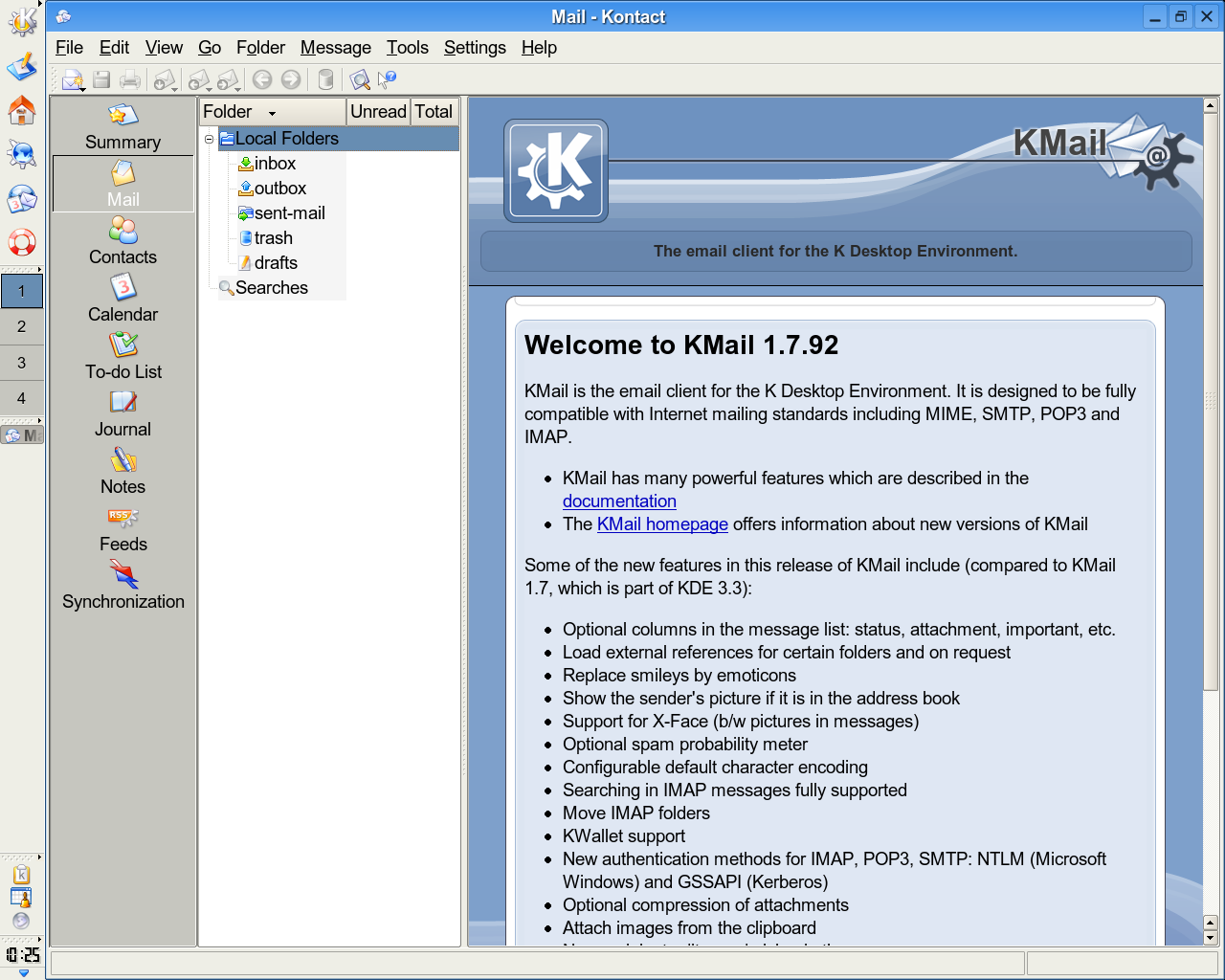Click the Mail taskbar button in panel
Screen dimensions: 1225x980
(x=22, y=435)
